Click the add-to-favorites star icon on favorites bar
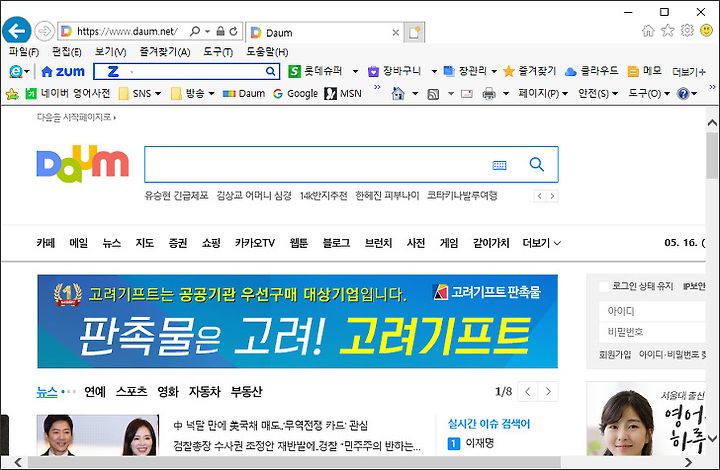Screen dimensions: 720x470 click(x=12, y=94)
